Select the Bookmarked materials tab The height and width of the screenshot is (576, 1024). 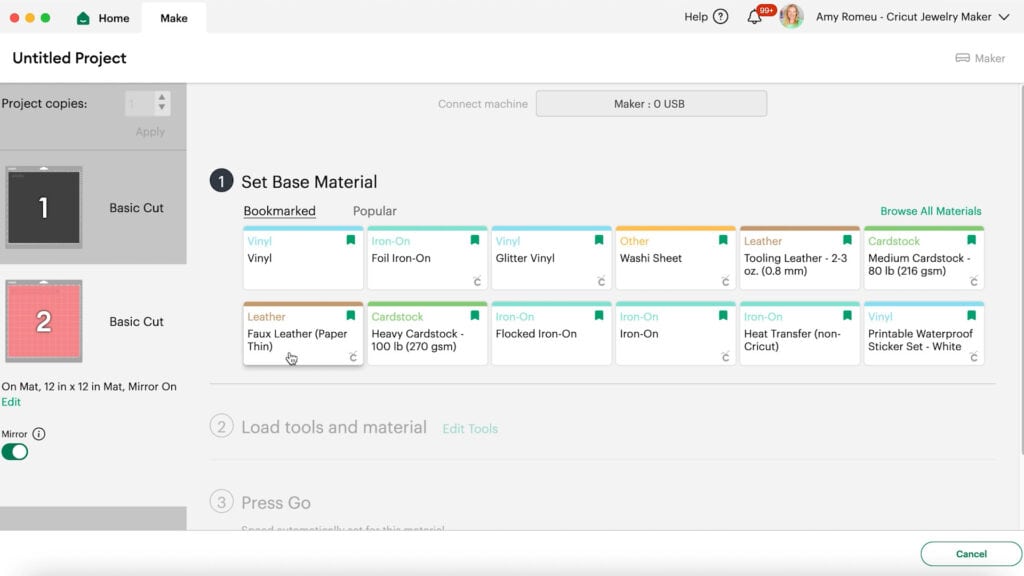(x=280, y=211)
